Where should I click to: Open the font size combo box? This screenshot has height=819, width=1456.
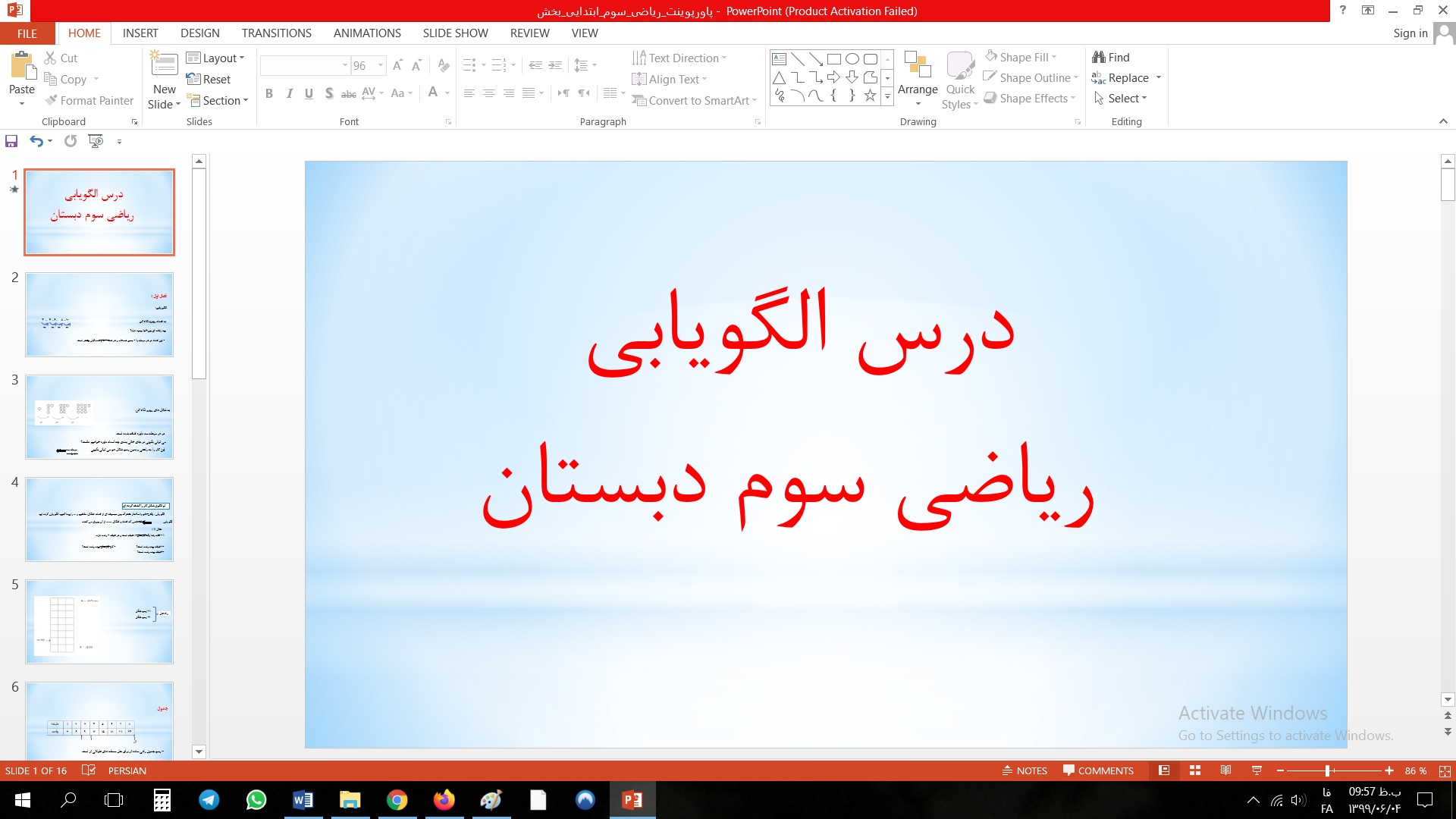click(x=368, y=66)
